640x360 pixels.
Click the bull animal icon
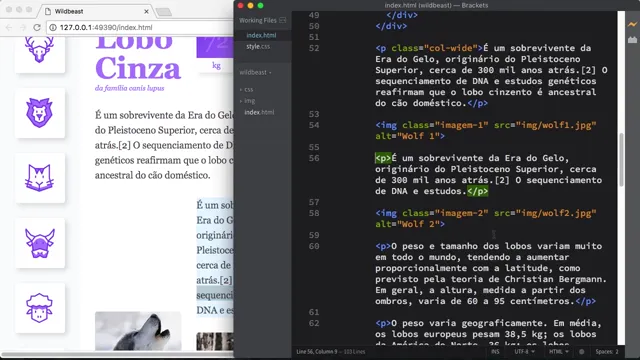39,243
